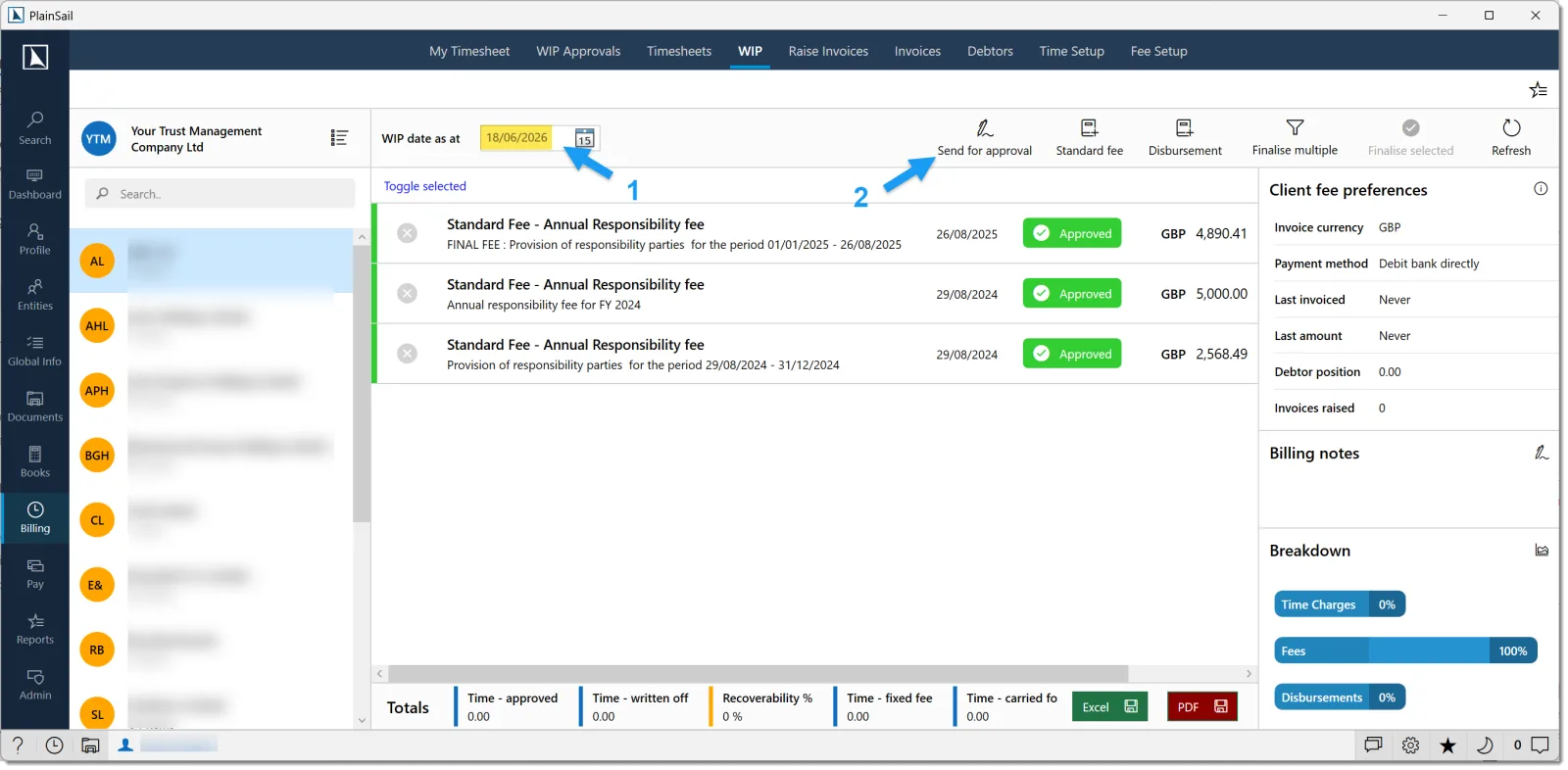Click the help question mark icon
Screen dimensions: 1568x770
(x=18, y=746)
